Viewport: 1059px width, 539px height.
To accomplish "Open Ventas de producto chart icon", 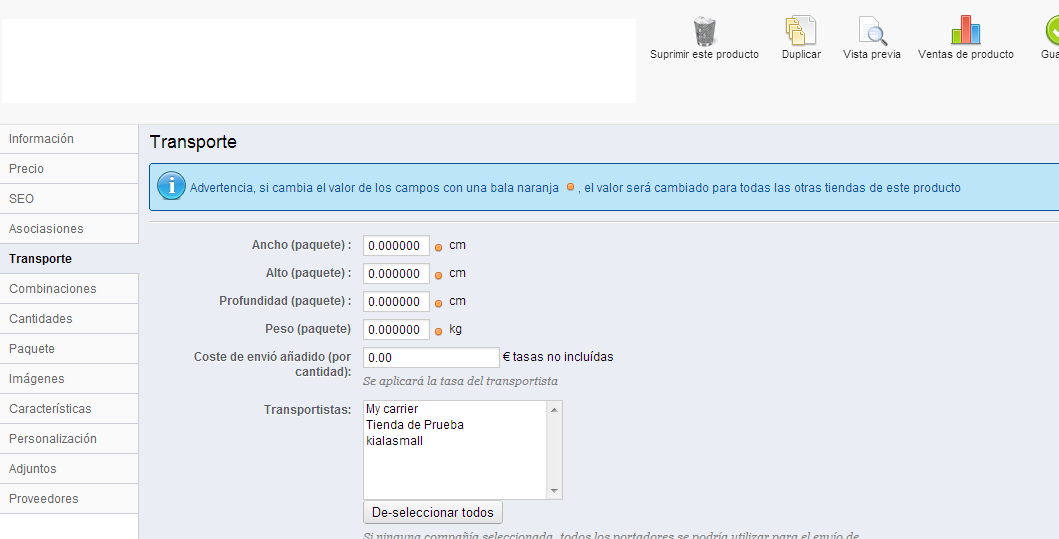I will point(965,31).
